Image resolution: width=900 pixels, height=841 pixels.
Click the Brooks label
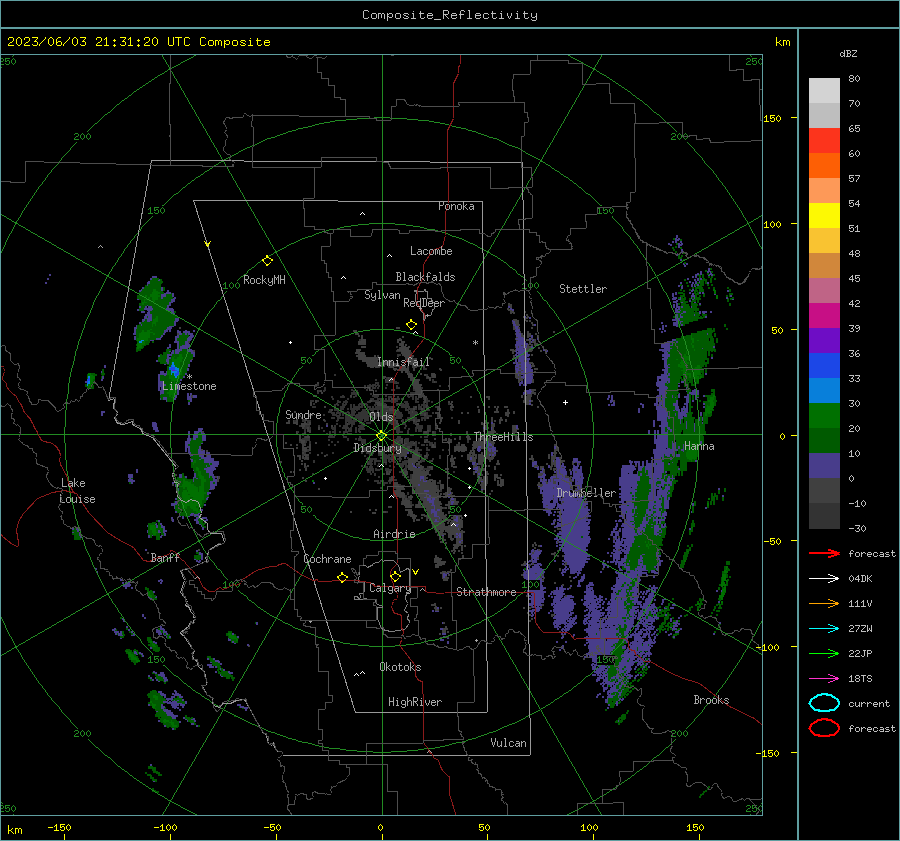point(711,700)
